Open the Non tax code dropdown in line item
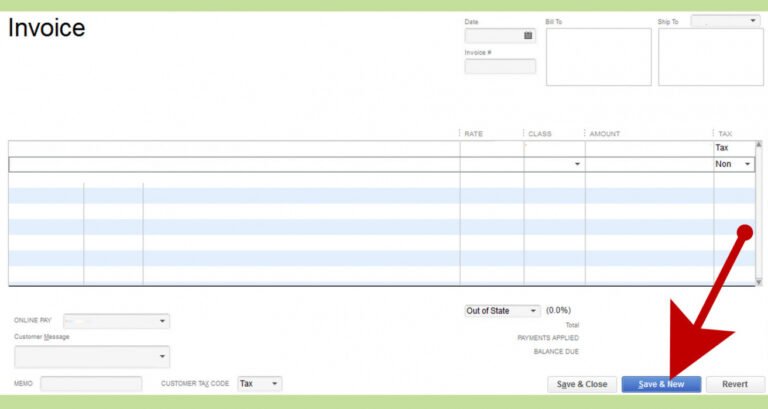The height and width of the screenshot is (409, 768). [x=746, y=164]
